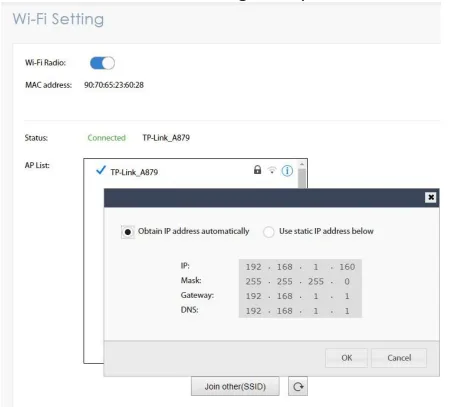454x407 pixels.
Task: Click the Gateway address field
Action: [x=300, y=296]
